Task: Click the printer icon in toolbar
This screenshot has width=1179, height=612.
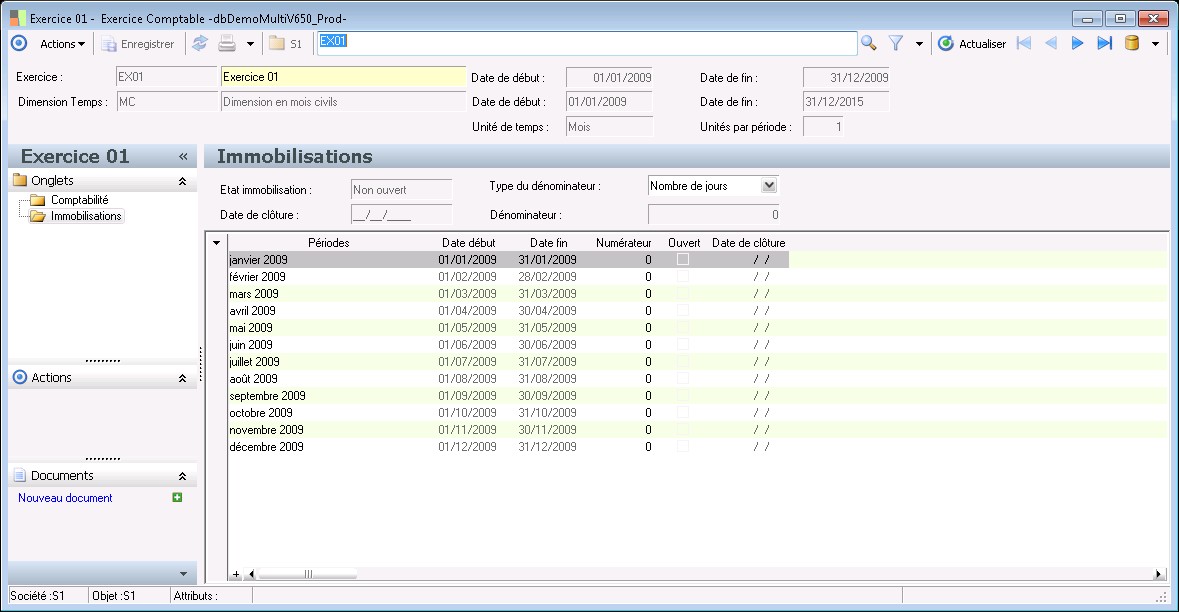Action: tap(227, 43)
